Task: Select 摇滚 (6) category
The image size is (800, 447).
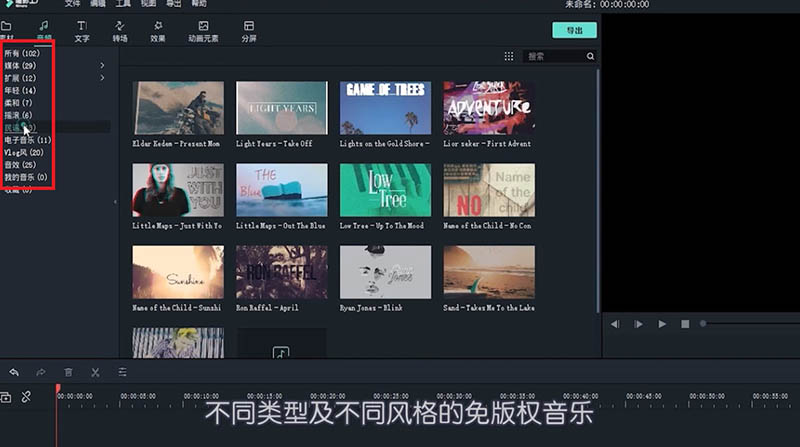Action: [18, 115]
